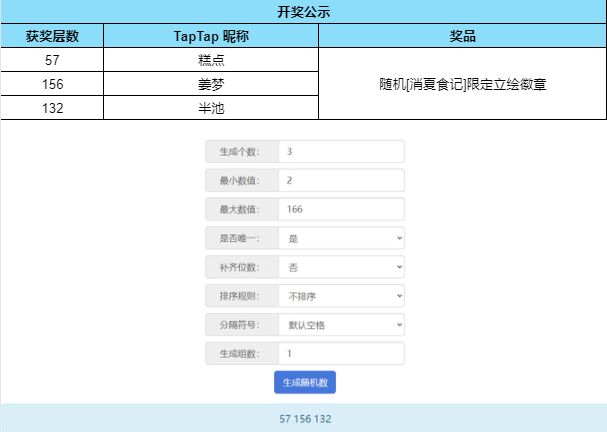Screen dimensions: 607x432
Task: Click the cell with floor number 57
Action: pos(52,60)
